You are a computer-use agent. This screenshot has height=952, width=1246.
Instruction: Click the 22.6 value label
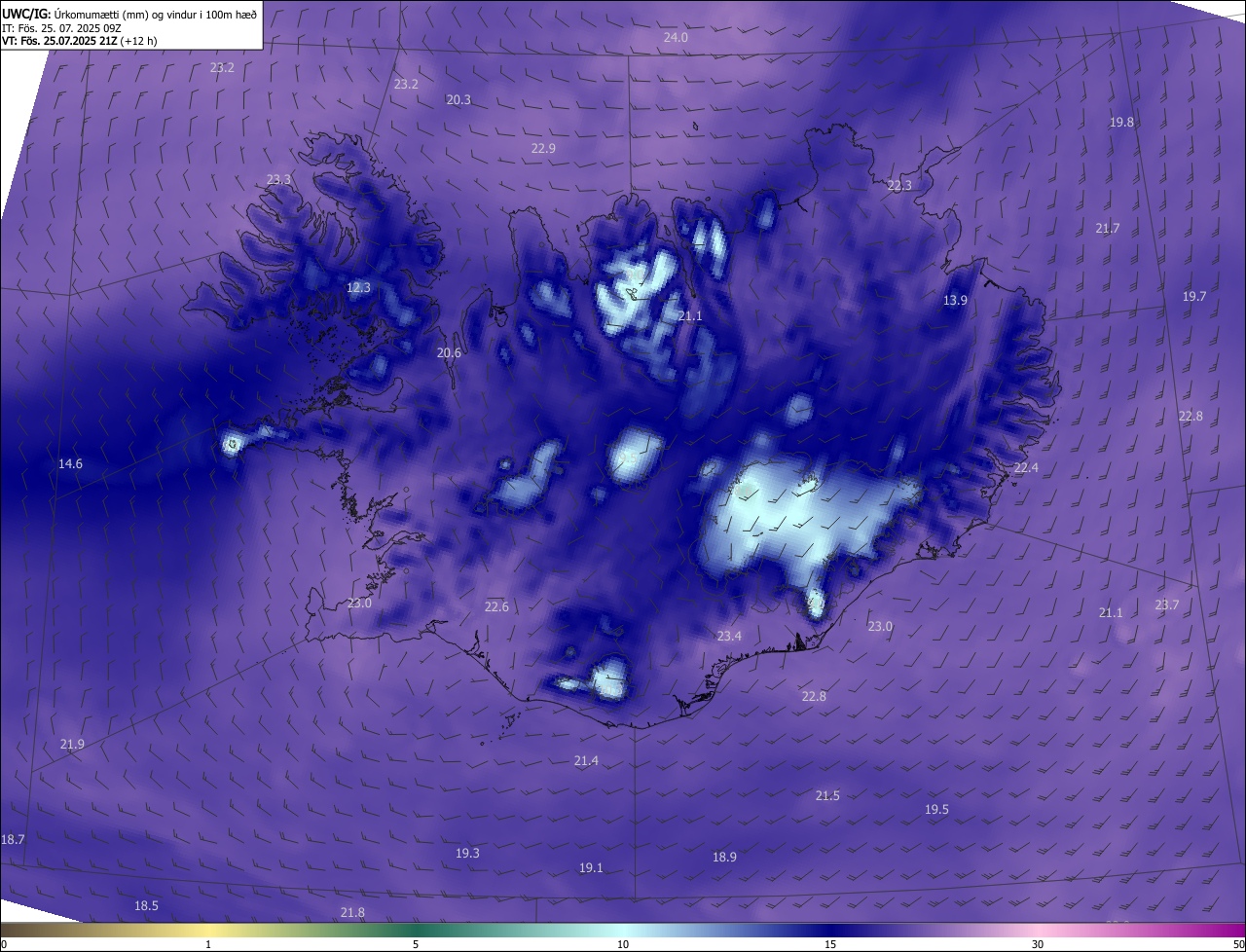click(496, 606)
